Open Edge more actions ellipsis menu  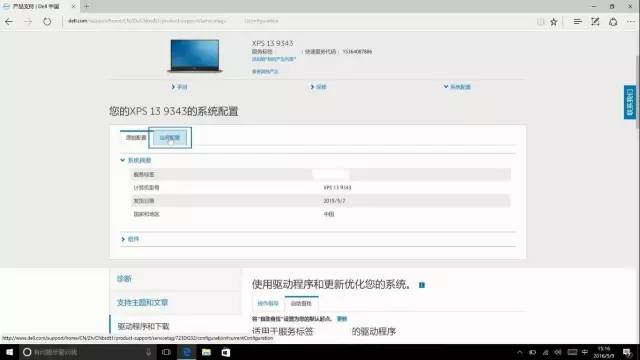(631, 22)
